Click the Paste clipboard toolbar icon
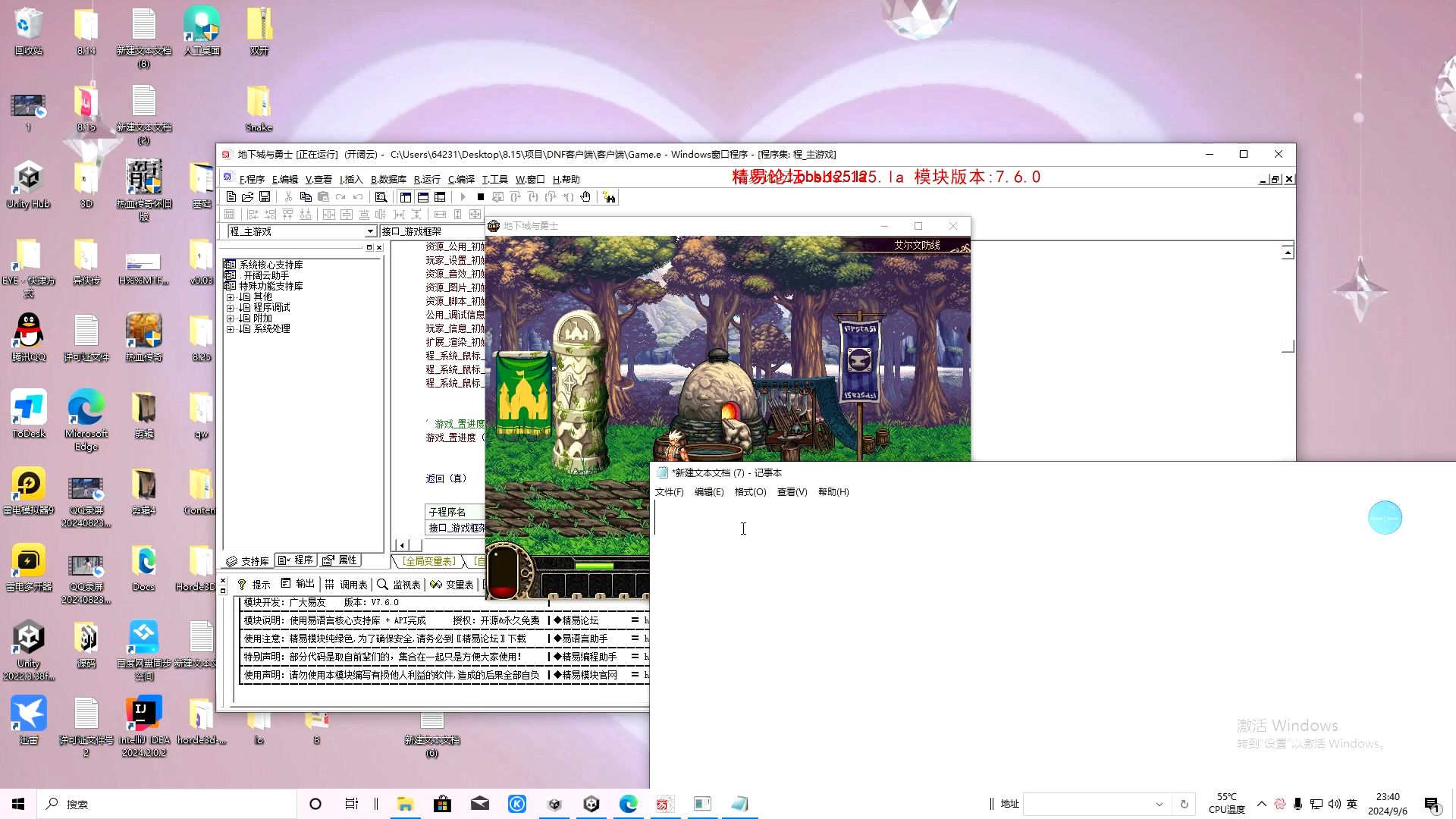The height and width of the screenshot is (819, 1456). (323, 197)
